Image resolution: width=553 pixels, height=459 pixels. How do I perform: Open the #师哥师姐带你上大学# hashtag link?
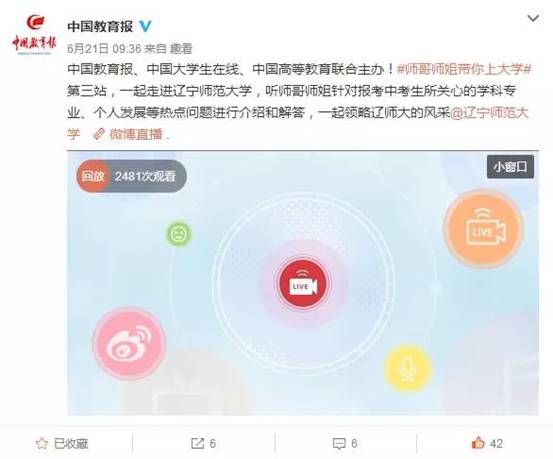point(464,69)
